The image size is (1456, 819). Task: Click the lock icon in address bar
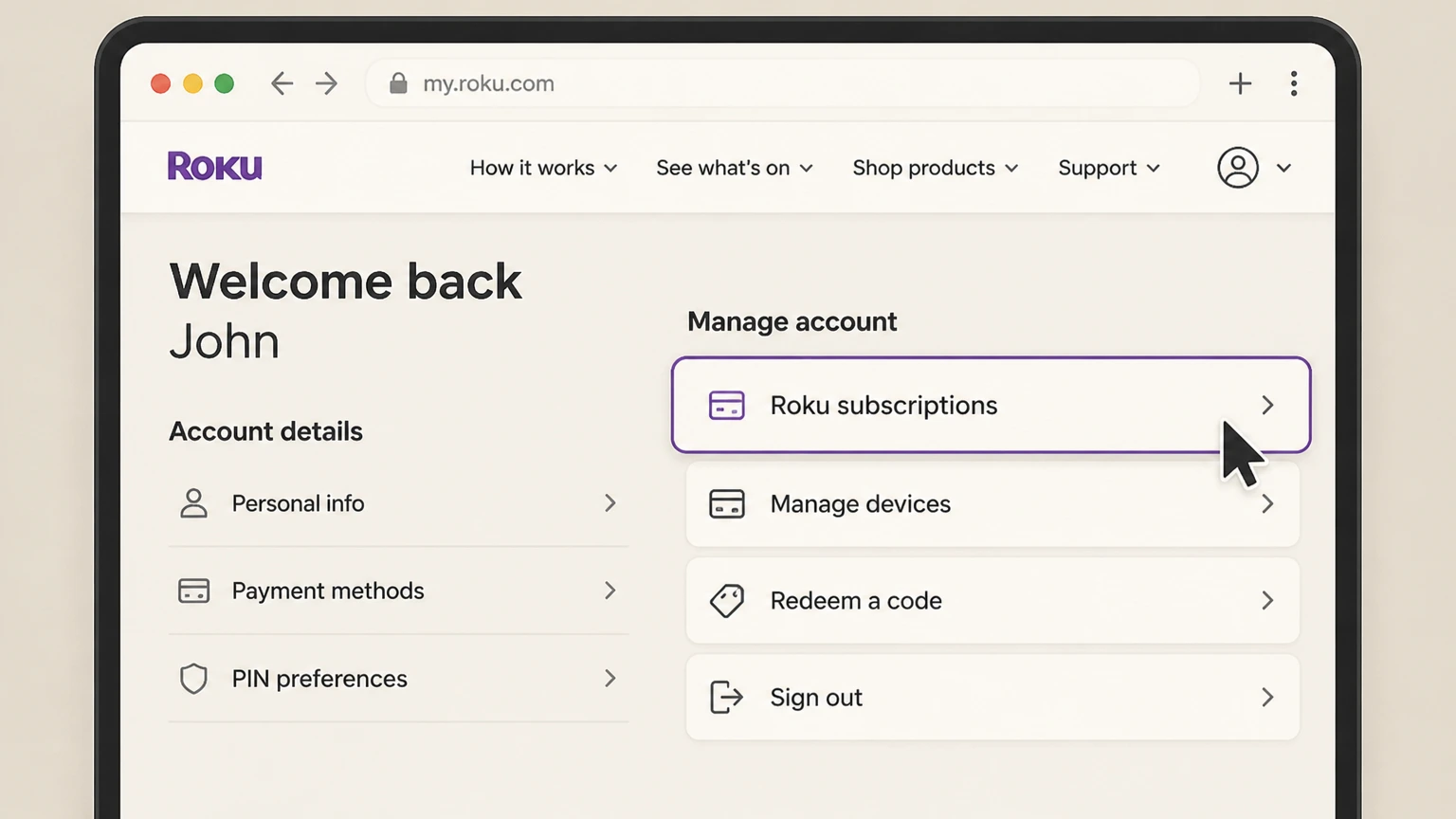click(398, 83)
